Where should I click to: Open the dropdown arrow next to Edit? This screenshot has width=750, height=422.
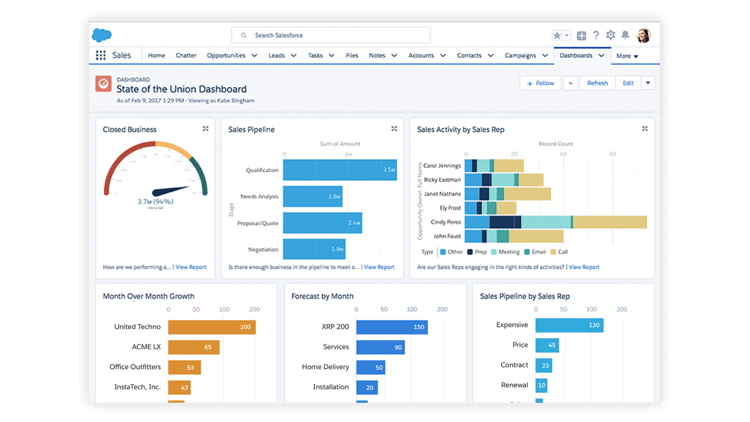point(648,83)
